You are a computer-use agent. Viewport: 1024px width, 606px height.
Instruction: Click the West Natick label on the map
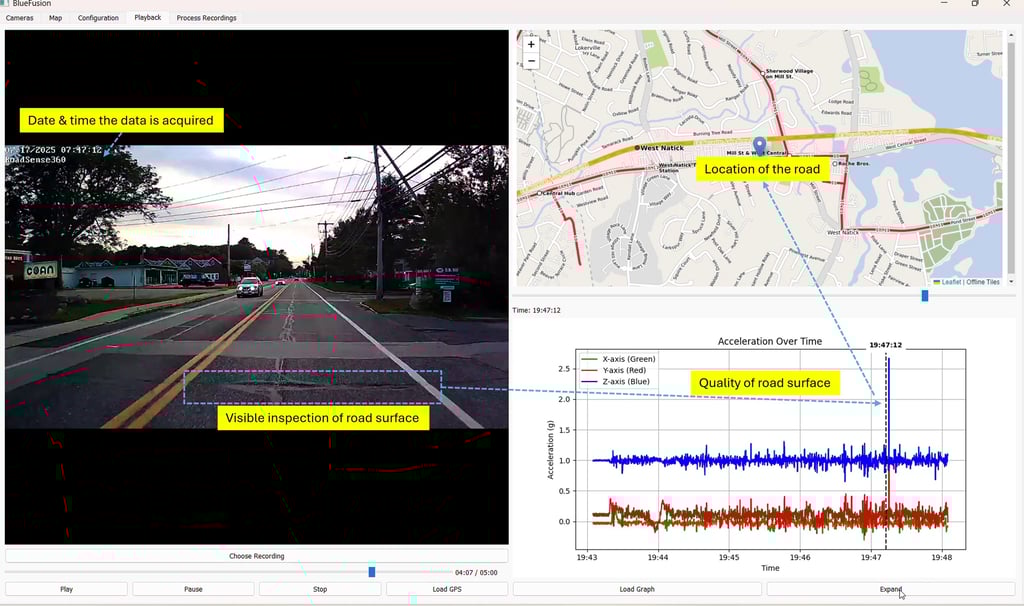pyautogui.click(x=662, y=148)
